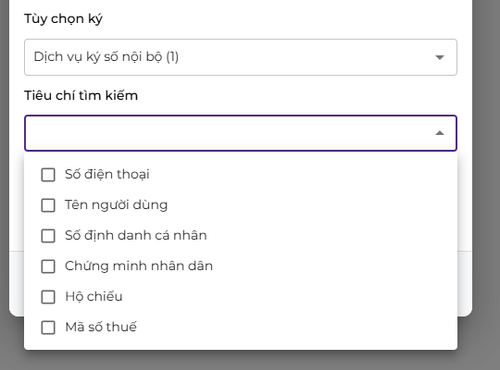The image size is (500, 370).
Task: Select the Mã số thuế option text
Action: tap(101, 327)
